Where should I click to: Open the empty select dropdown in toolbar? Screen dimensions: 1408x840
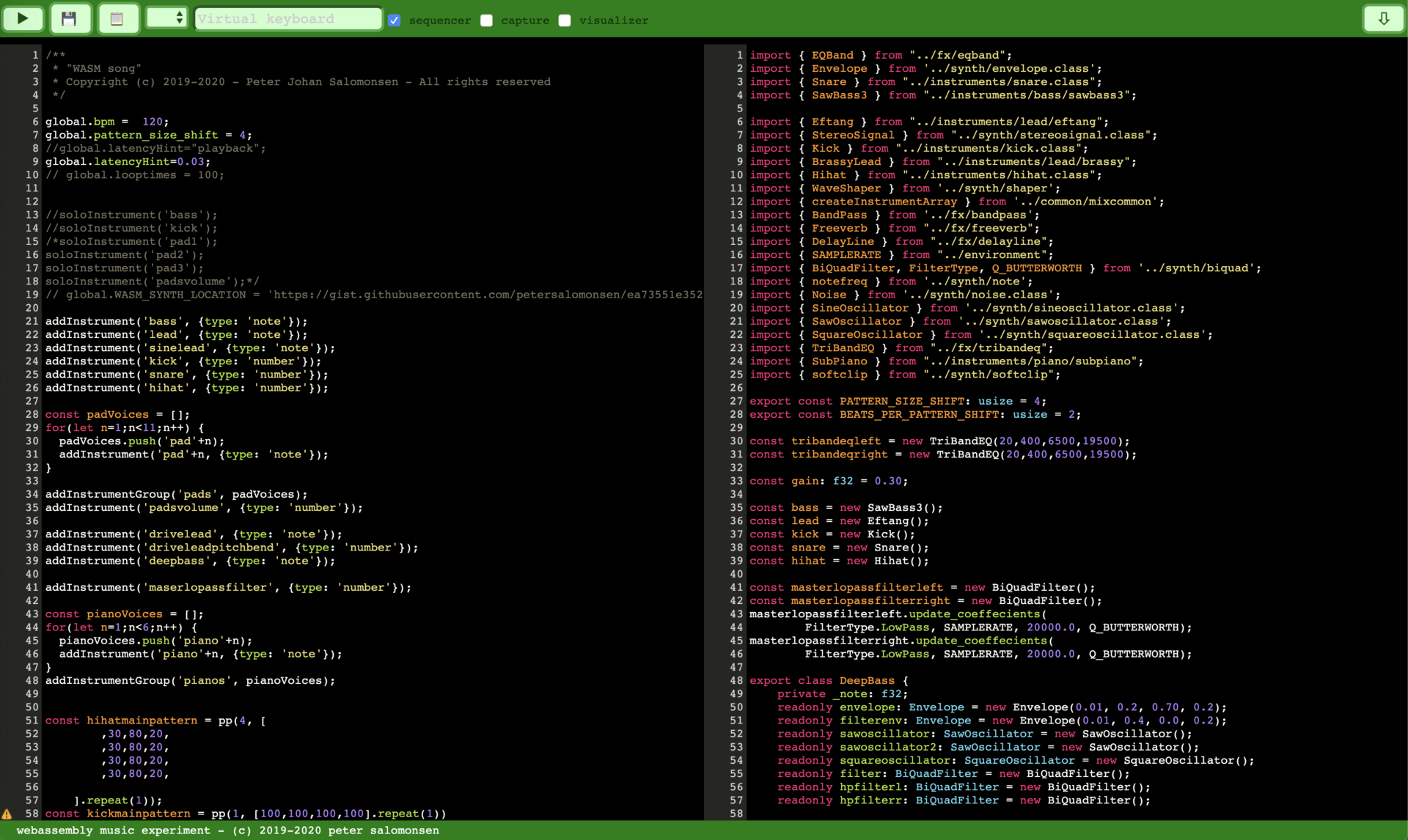point(166,17)
